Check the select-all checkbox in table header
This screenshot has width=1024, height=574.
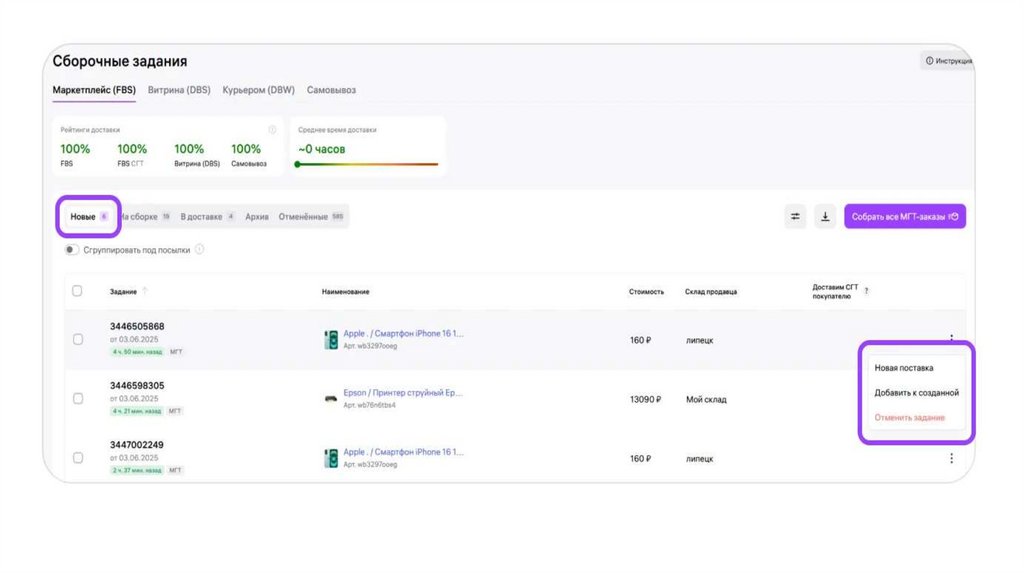pyautogui.click(x=77, y=291)
